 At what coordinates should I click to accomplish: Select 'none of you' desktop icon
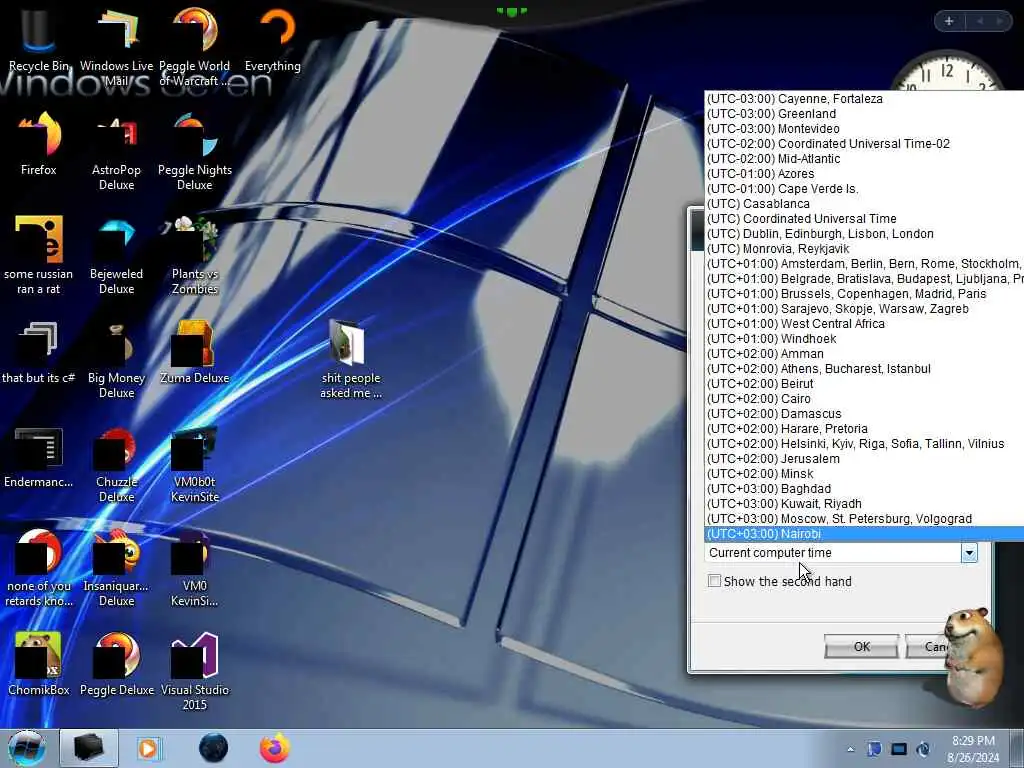coord(39,568)
